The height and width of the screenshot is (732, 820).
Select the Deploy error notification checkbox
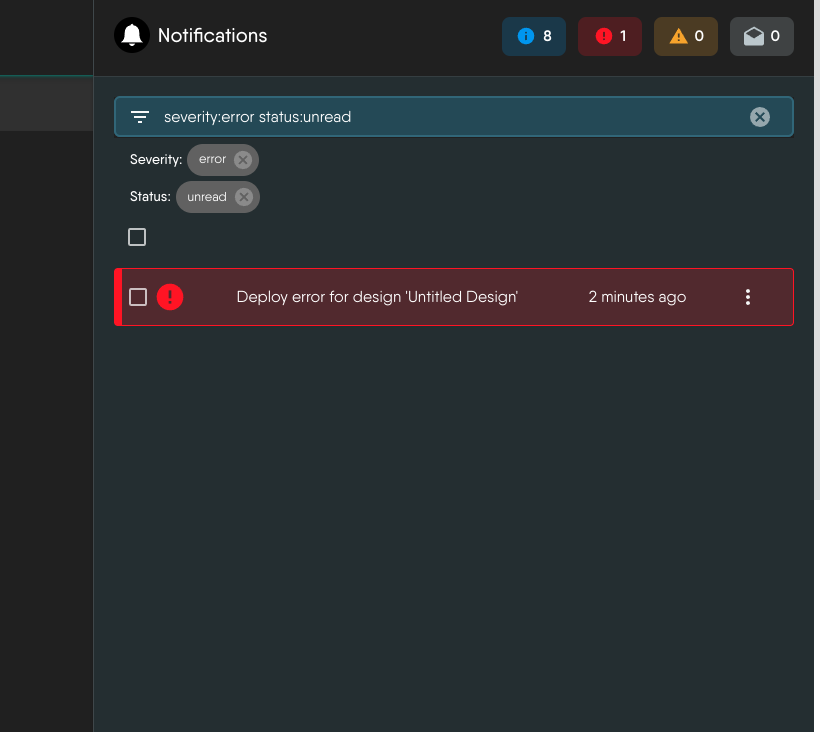pyautogui.click(x=138, y=297)
